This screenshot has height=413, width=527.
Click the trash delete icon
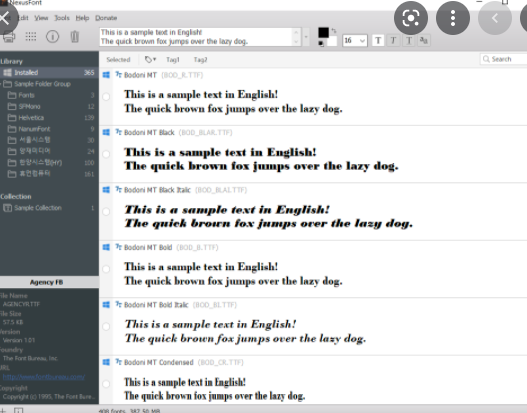point(75,36)
